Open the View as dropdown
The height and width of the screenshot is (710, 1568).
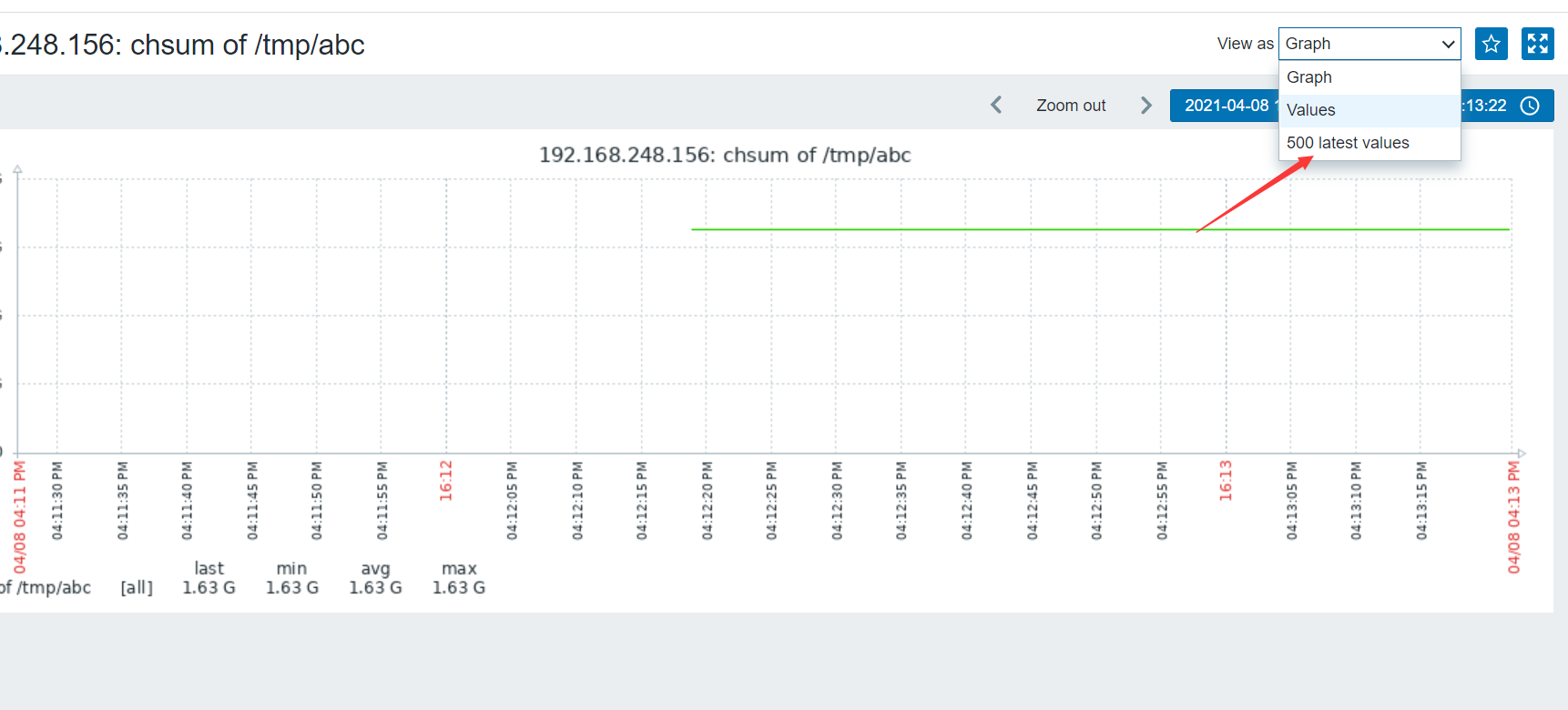pyautogui.click(x=1369, y=44)
